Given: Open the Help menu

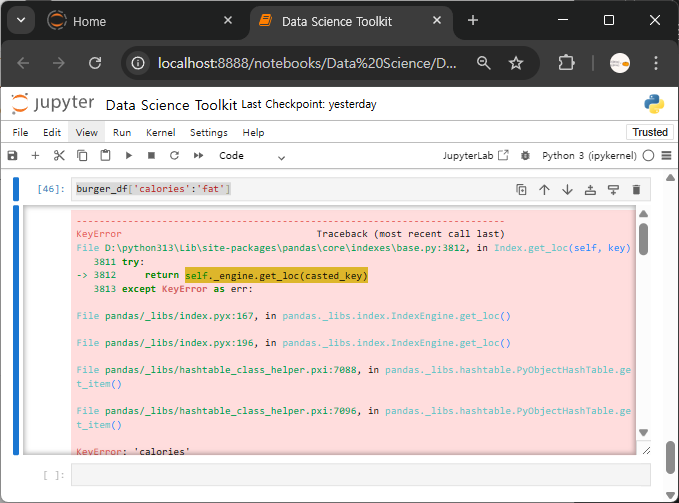Looking at the screenshot, I should [253, 132].
